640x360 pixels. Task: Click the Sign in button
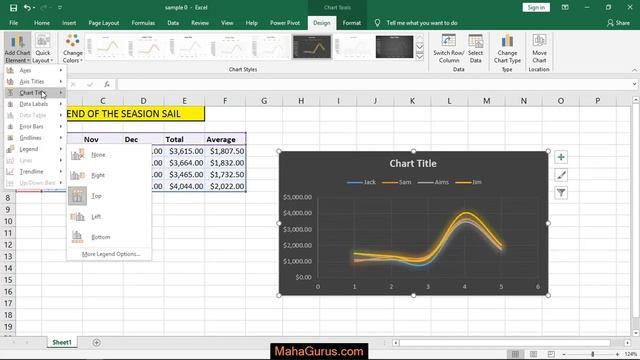point(536,7)
